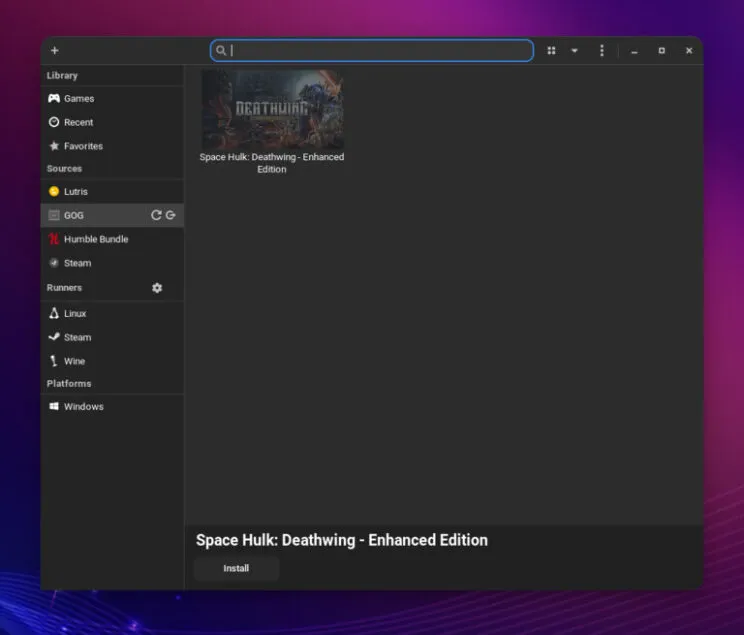
Task: Click the yellow Lutris logo icon
Action: pyautogui.click(x=54, y=191)
